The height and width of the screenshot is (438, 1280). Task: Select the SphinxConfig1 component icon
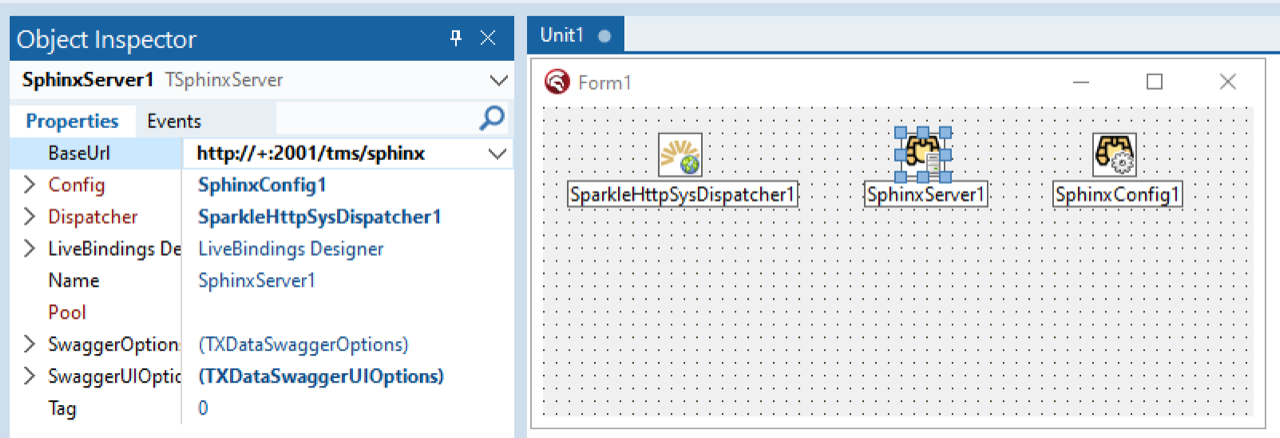(x=1114, y=155)
